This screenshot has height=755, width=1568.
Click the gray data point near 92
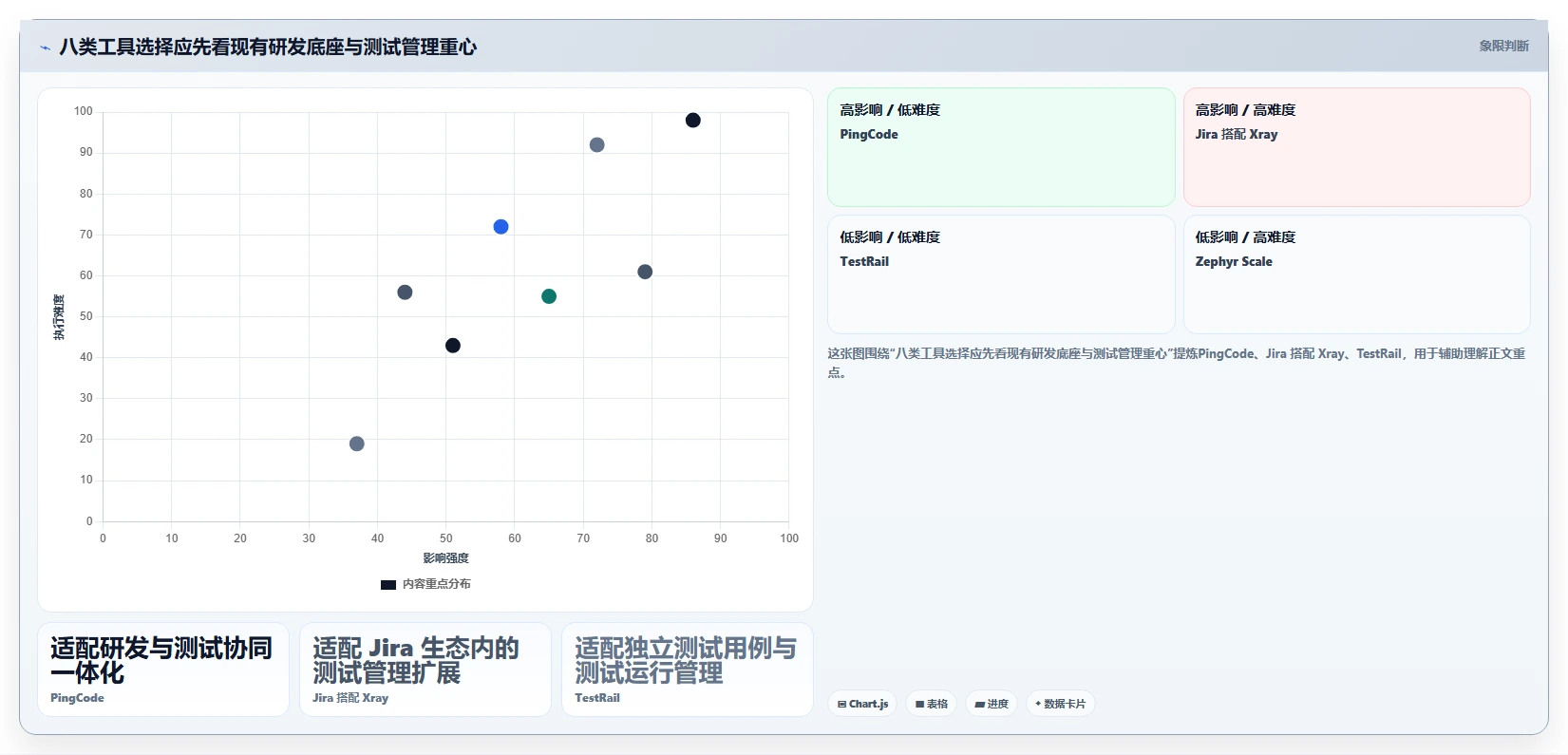596,145
